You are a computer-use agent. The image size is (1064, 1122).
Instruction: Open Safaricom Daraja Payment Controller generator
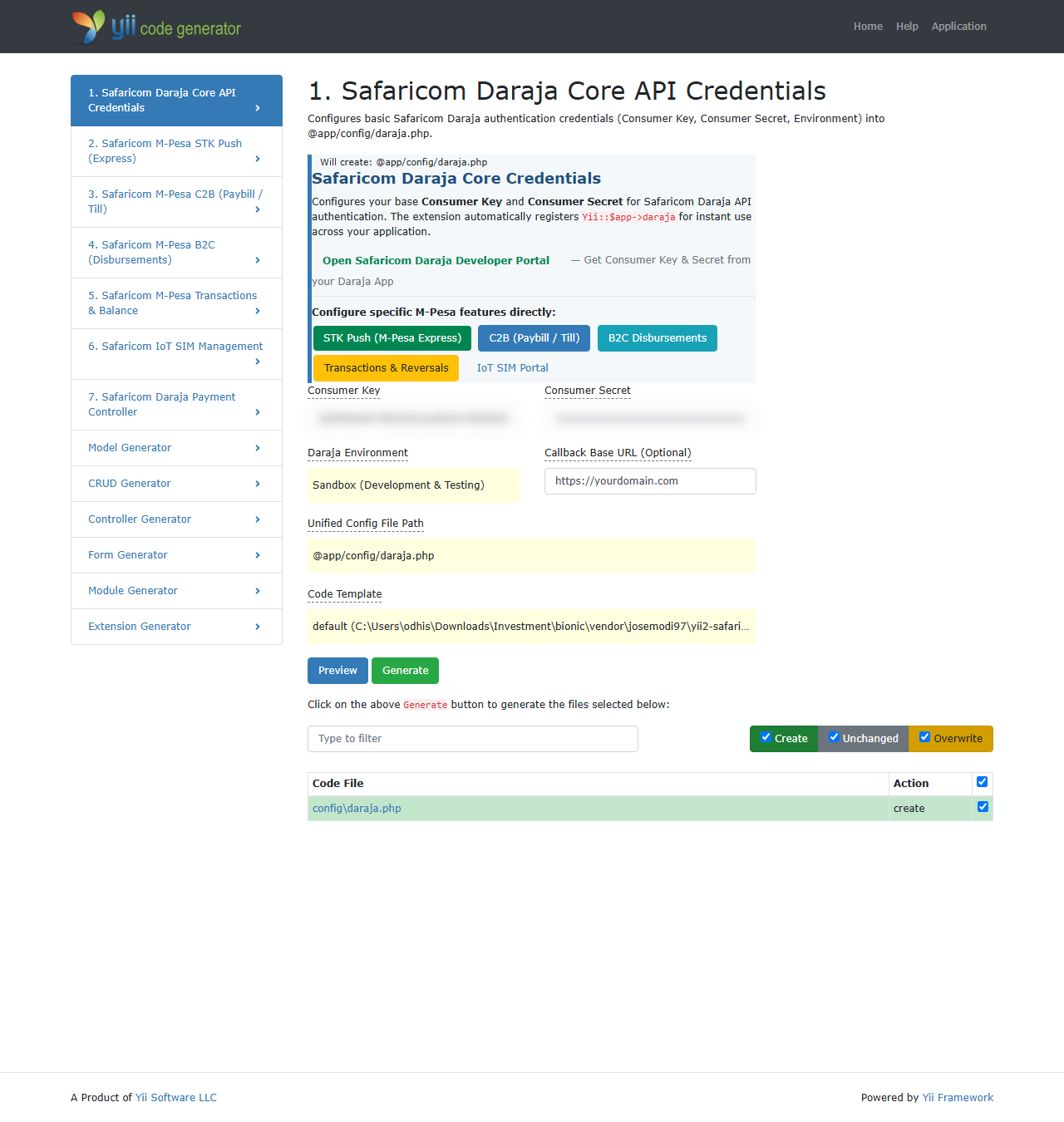[176, 405]
